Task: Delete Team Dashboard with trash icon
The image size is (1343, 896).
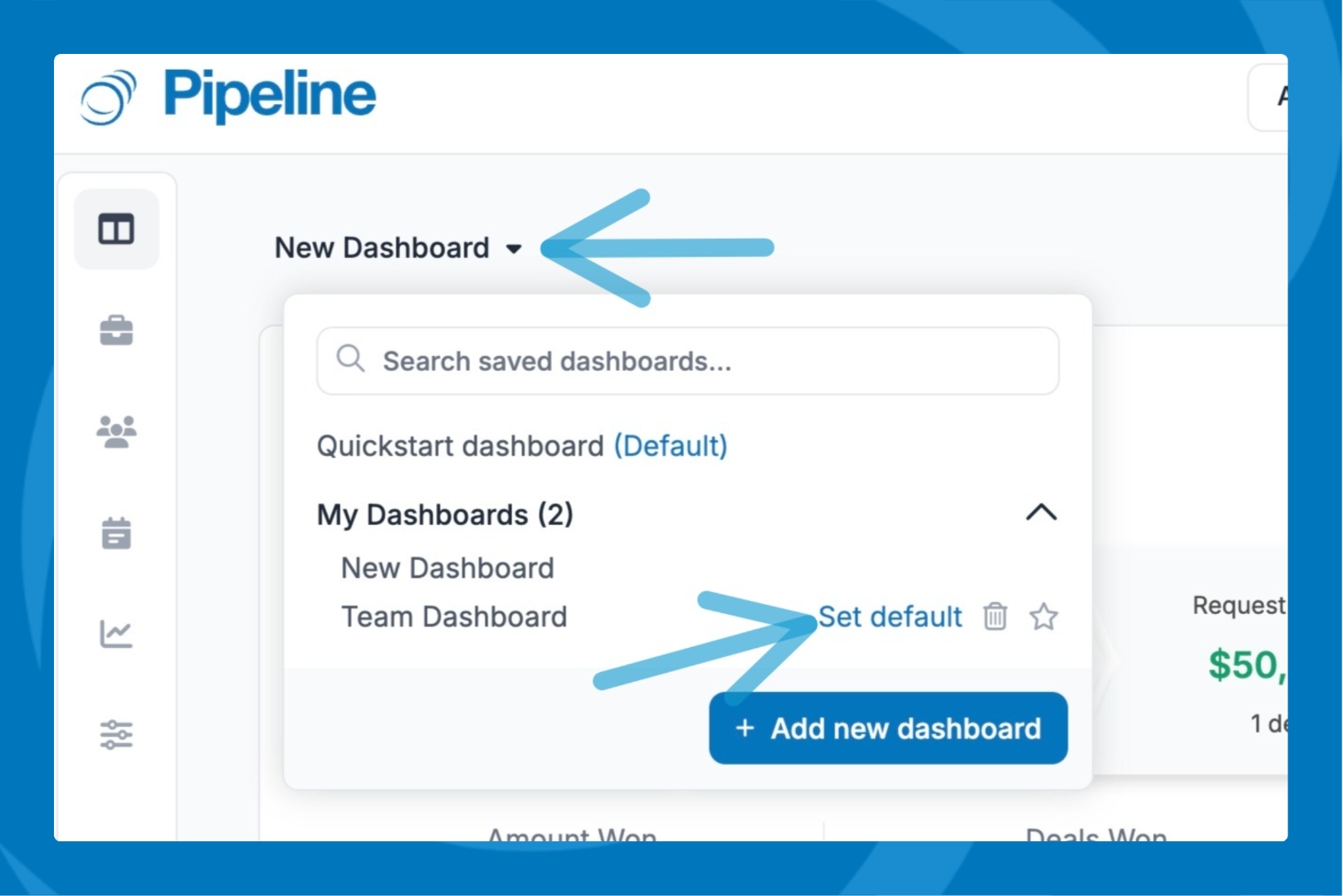Action: (x=995, y=616)
